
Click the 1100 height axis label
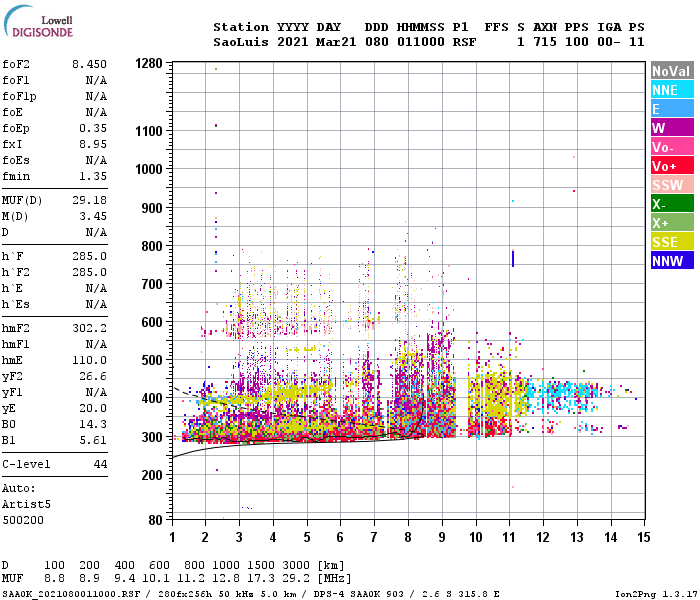[x=149, y=131]
